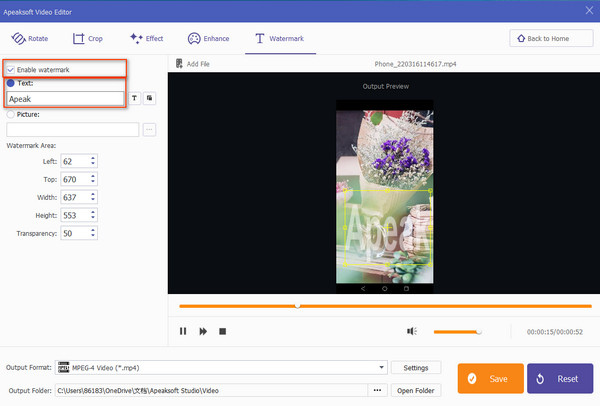600x406 pixels.
Task: Decrease the Width value with down arrow
Action: (93, 200)
